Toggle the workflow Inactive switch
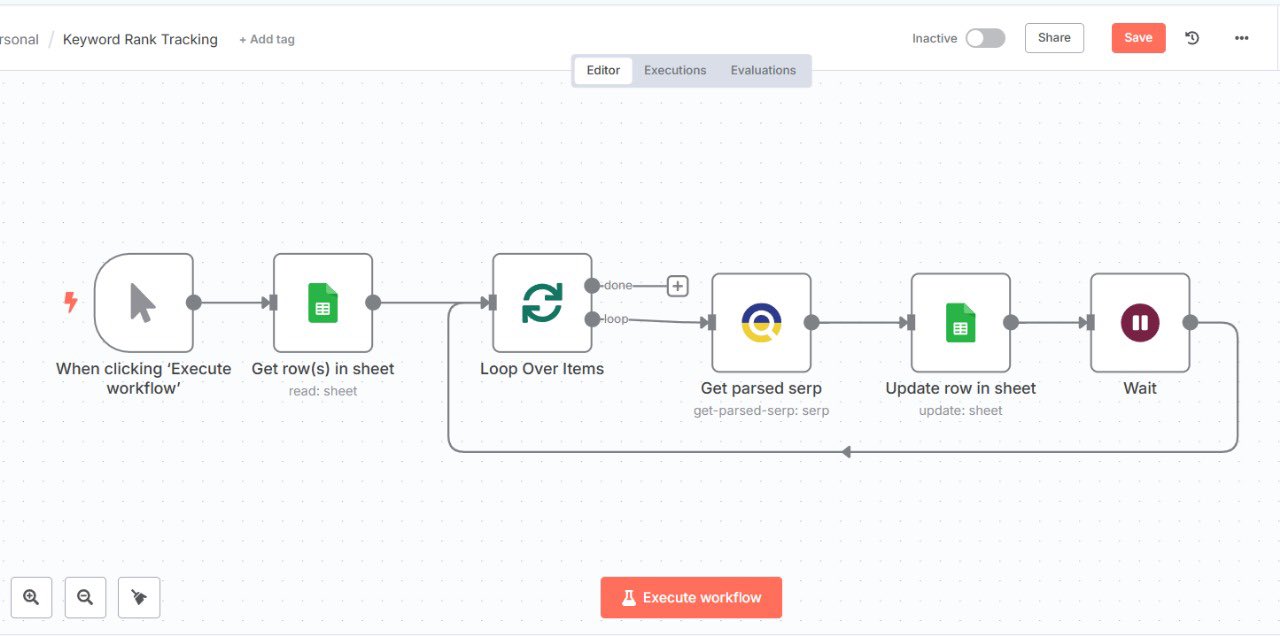 tap(984, 38)
